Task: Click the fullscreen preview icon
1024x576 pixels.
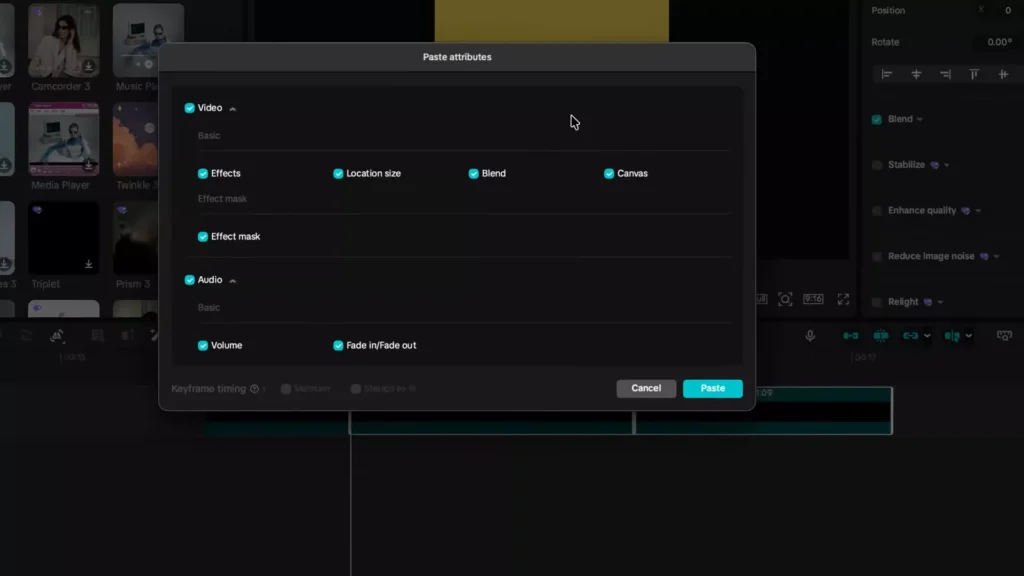Action: coord(843,298)
